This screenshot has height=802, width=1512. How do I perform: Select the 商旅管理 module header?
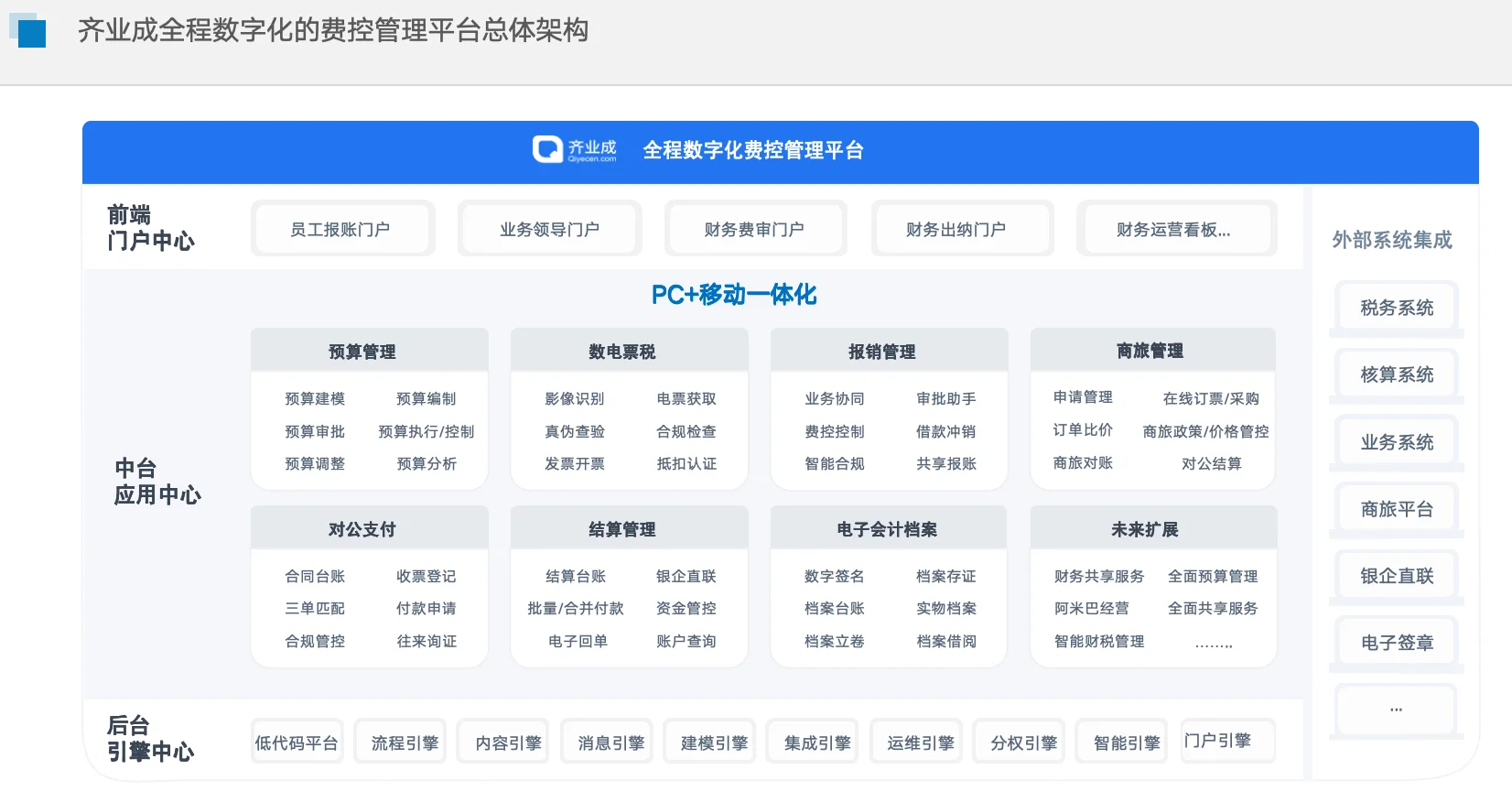[x=1153, y=351]
